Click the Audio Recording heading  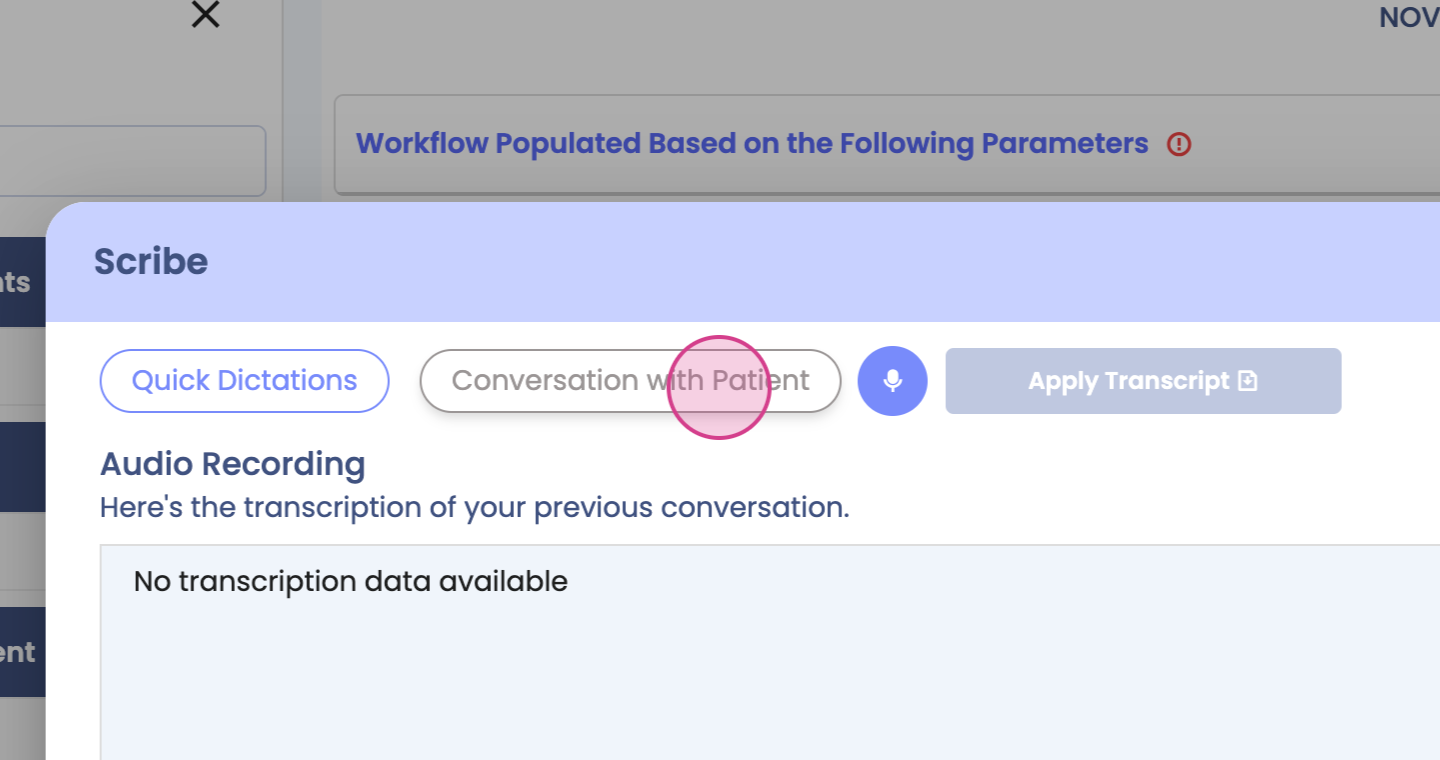(x=233, y=464)
